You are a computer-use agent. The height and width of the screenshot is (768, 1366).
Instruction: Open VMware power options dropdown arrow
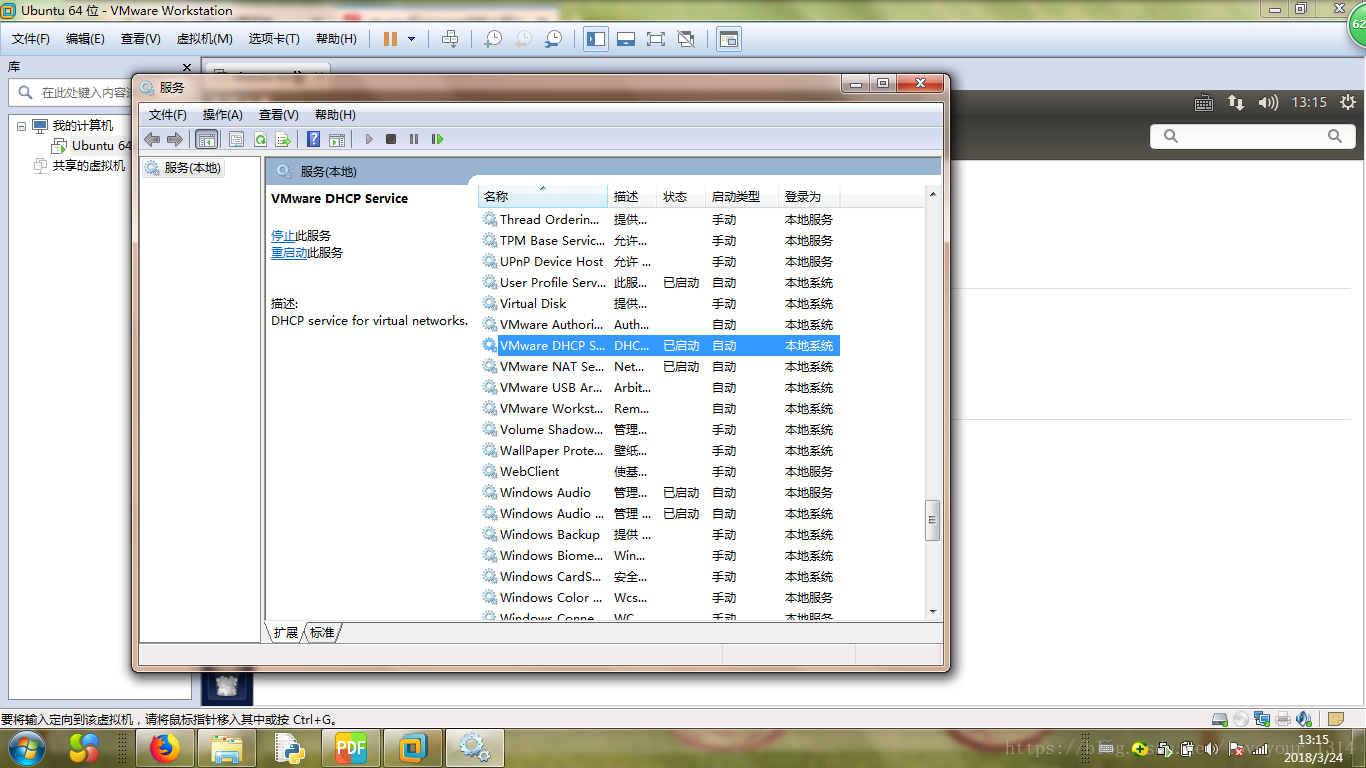coord(411,39)
